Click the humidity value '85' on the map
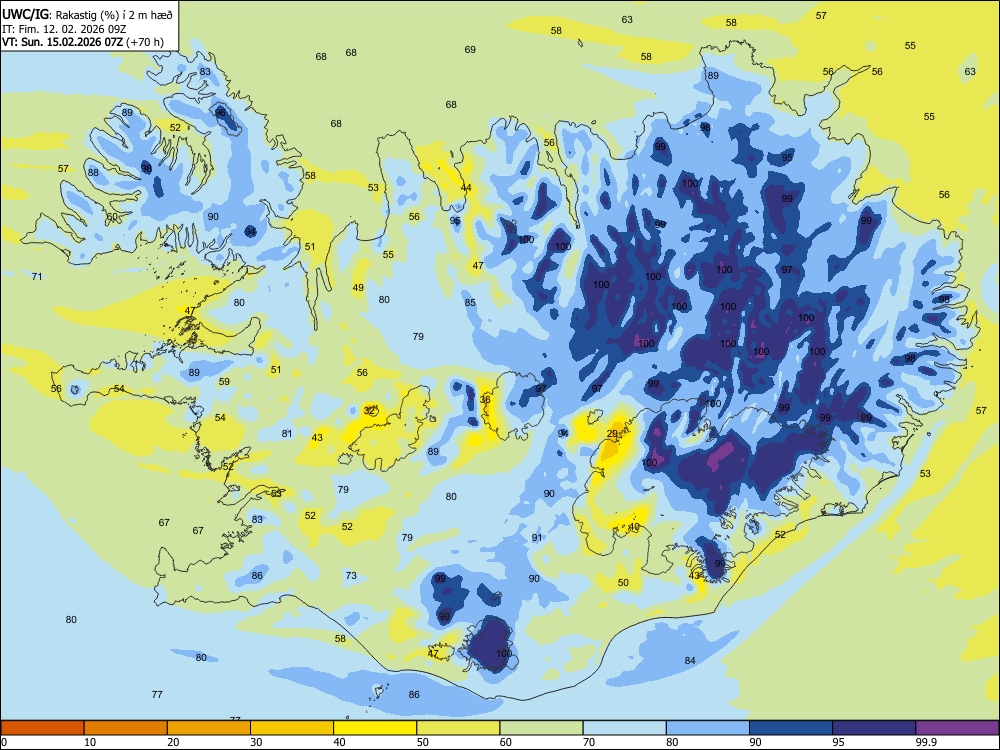Viewport: 1000px width, 750px height. click(470, 303)
